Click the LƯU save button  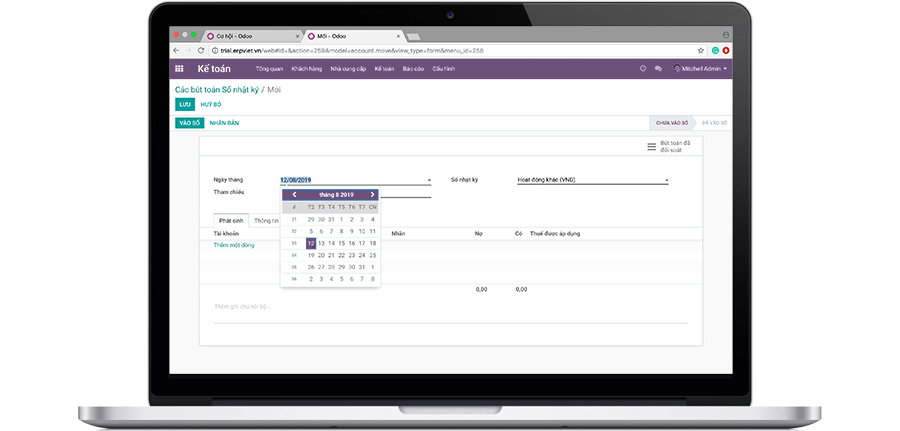(x=184, y=104)
